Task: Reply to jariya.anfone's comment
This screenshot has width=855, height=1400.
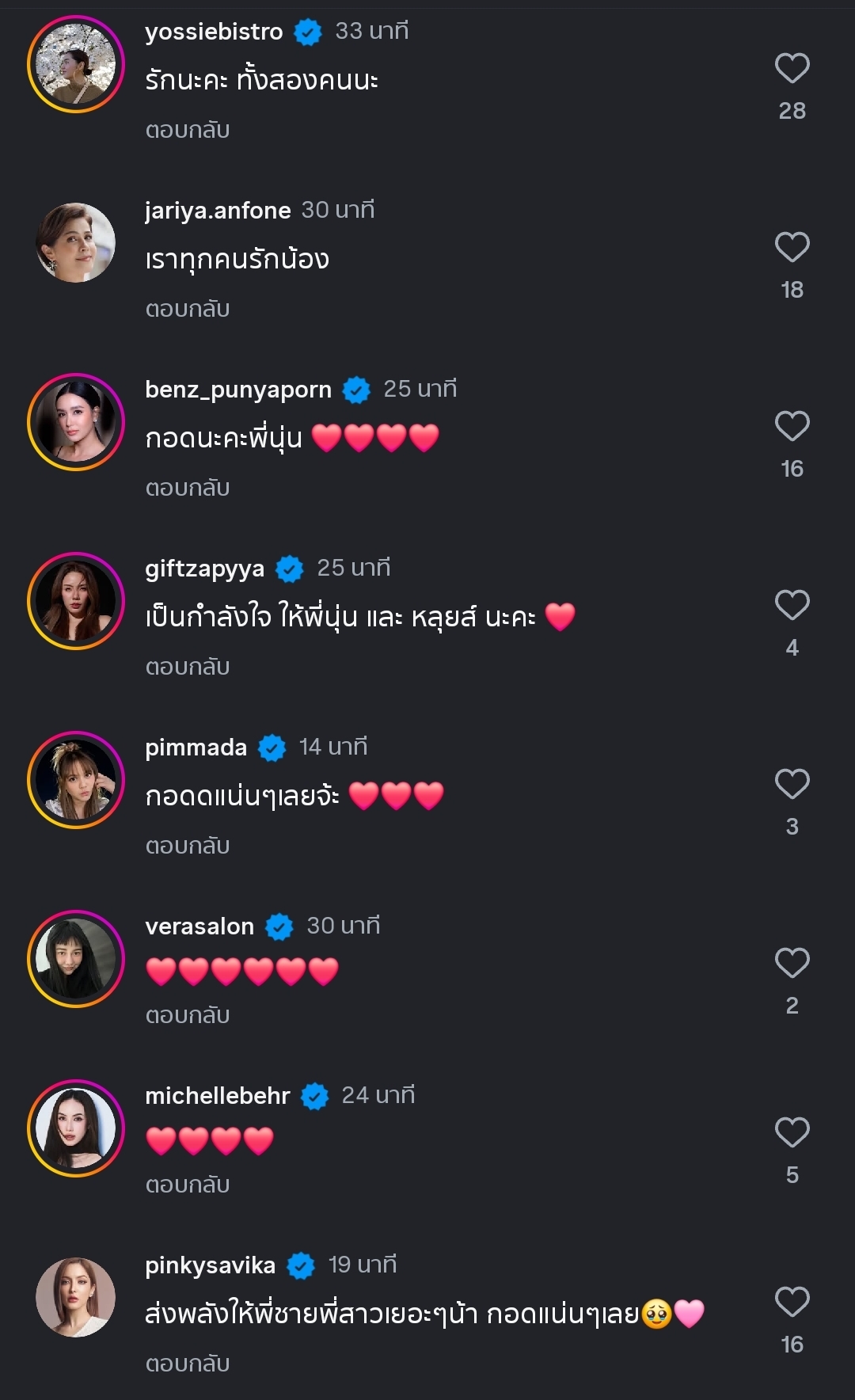Action: 188,309
